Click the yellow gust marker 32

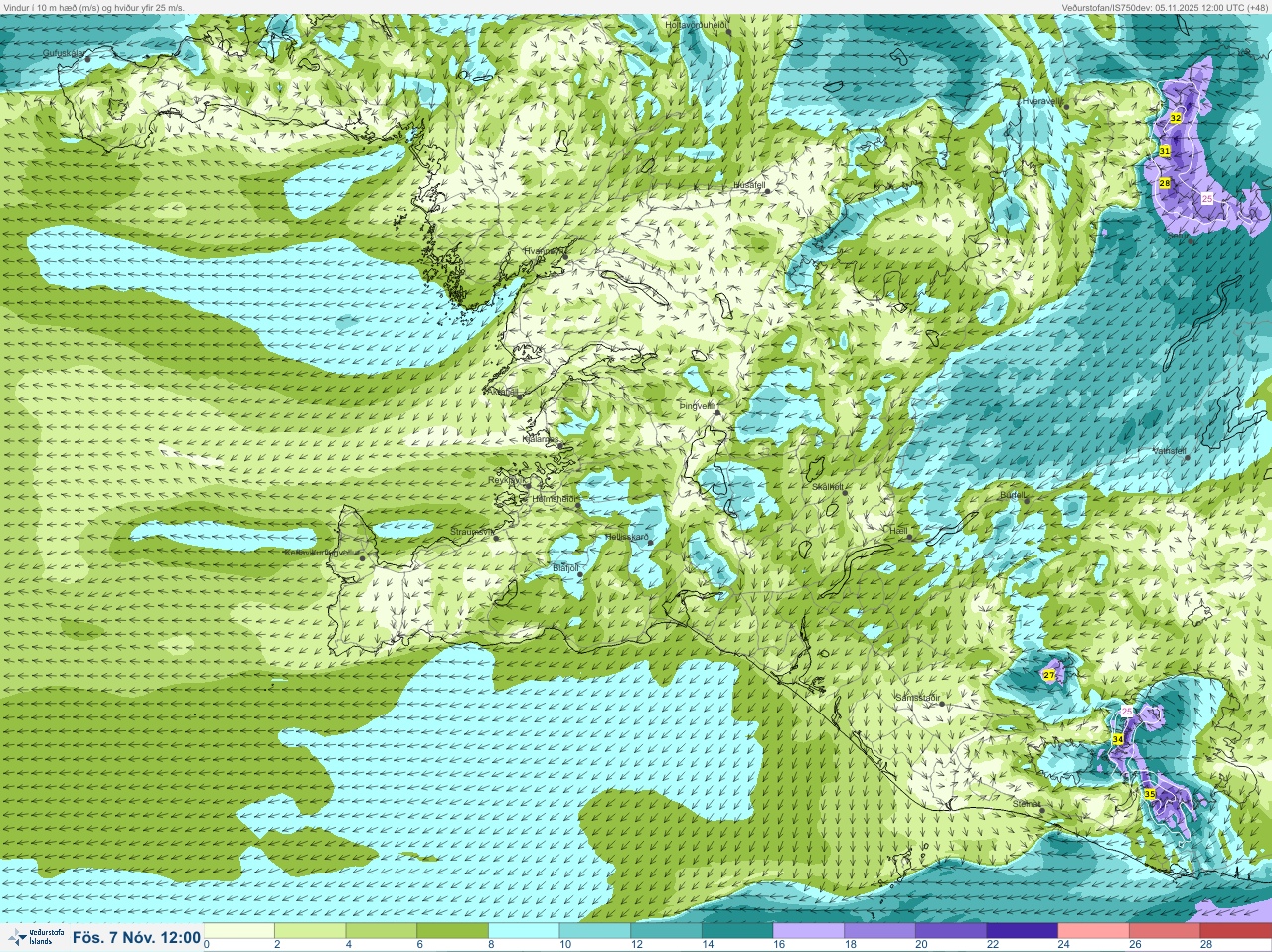(x=1176, y=118)
